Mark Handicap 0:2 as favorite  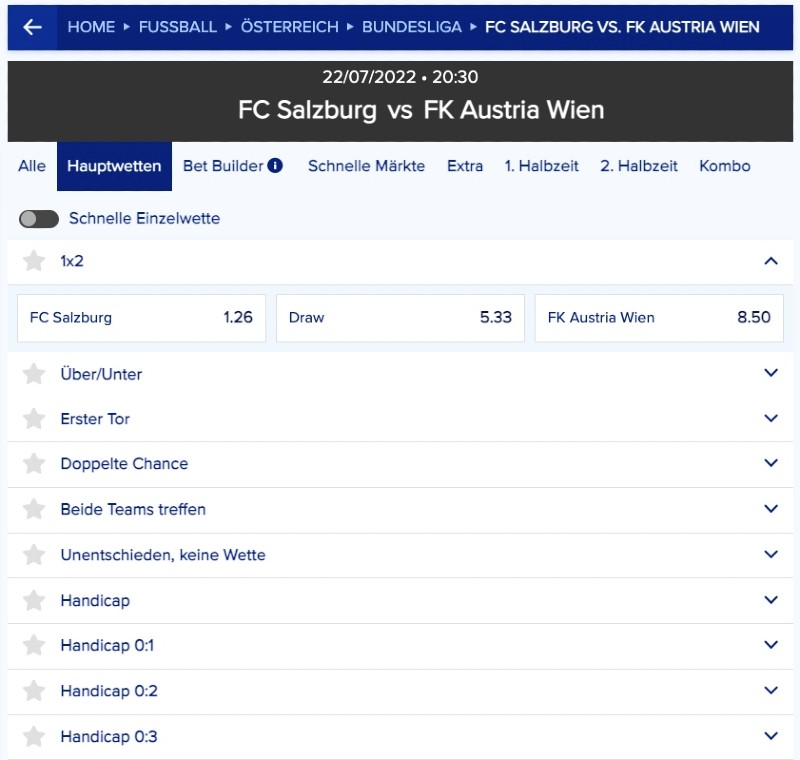click(x=34, y=691)
